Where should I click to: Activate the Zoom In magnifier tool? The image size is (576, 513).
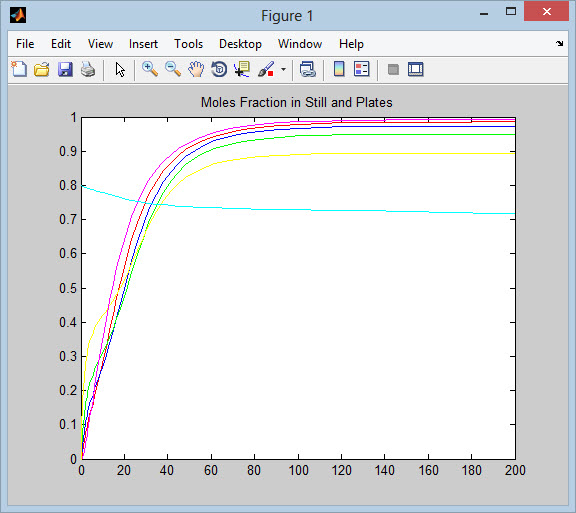pos(150,69)
